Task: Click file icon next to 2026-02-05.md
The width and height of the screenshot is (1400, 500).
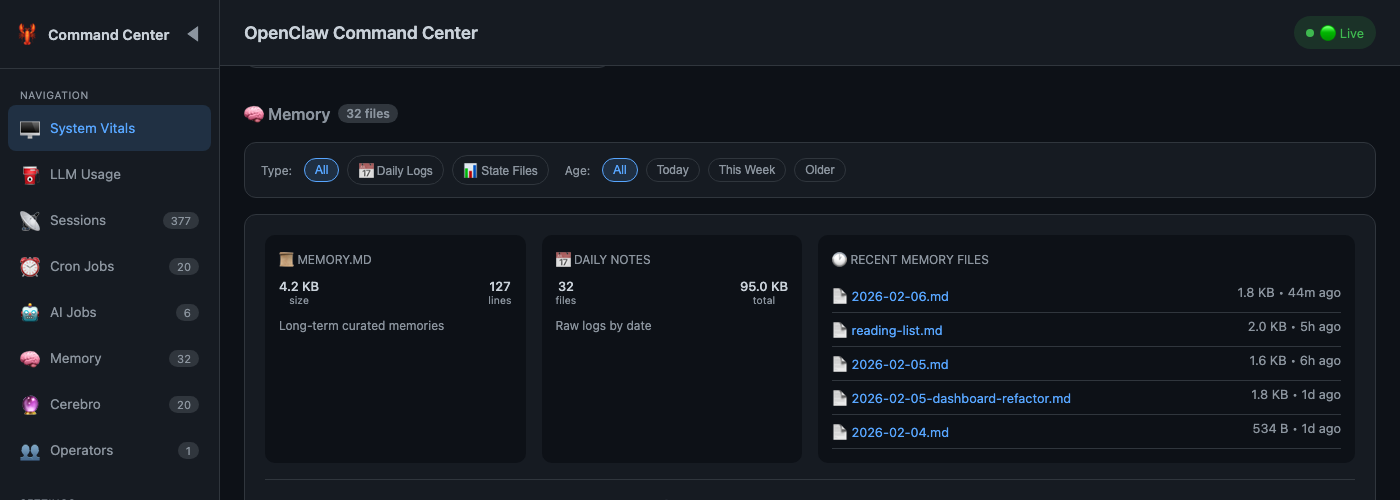Action: tap(840, 364)
